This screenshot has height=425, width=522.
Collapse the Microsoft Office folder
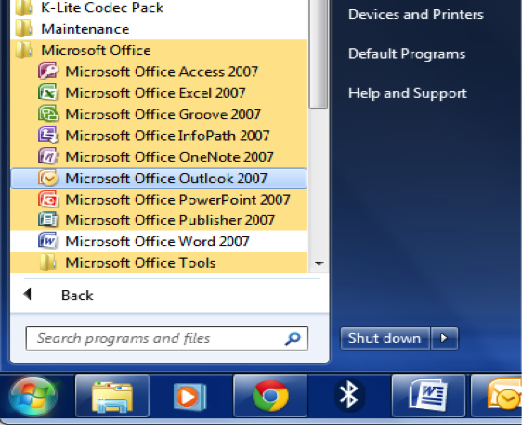159,50
